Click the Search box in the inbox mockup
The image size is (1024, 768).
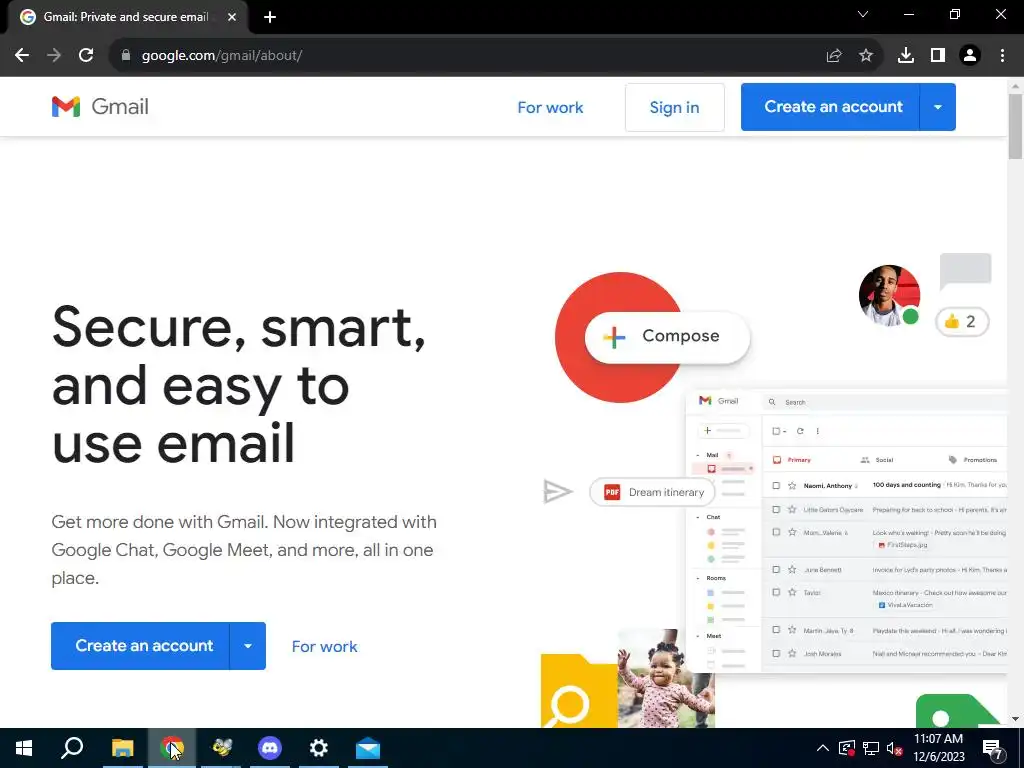click(x=885, y=402)
